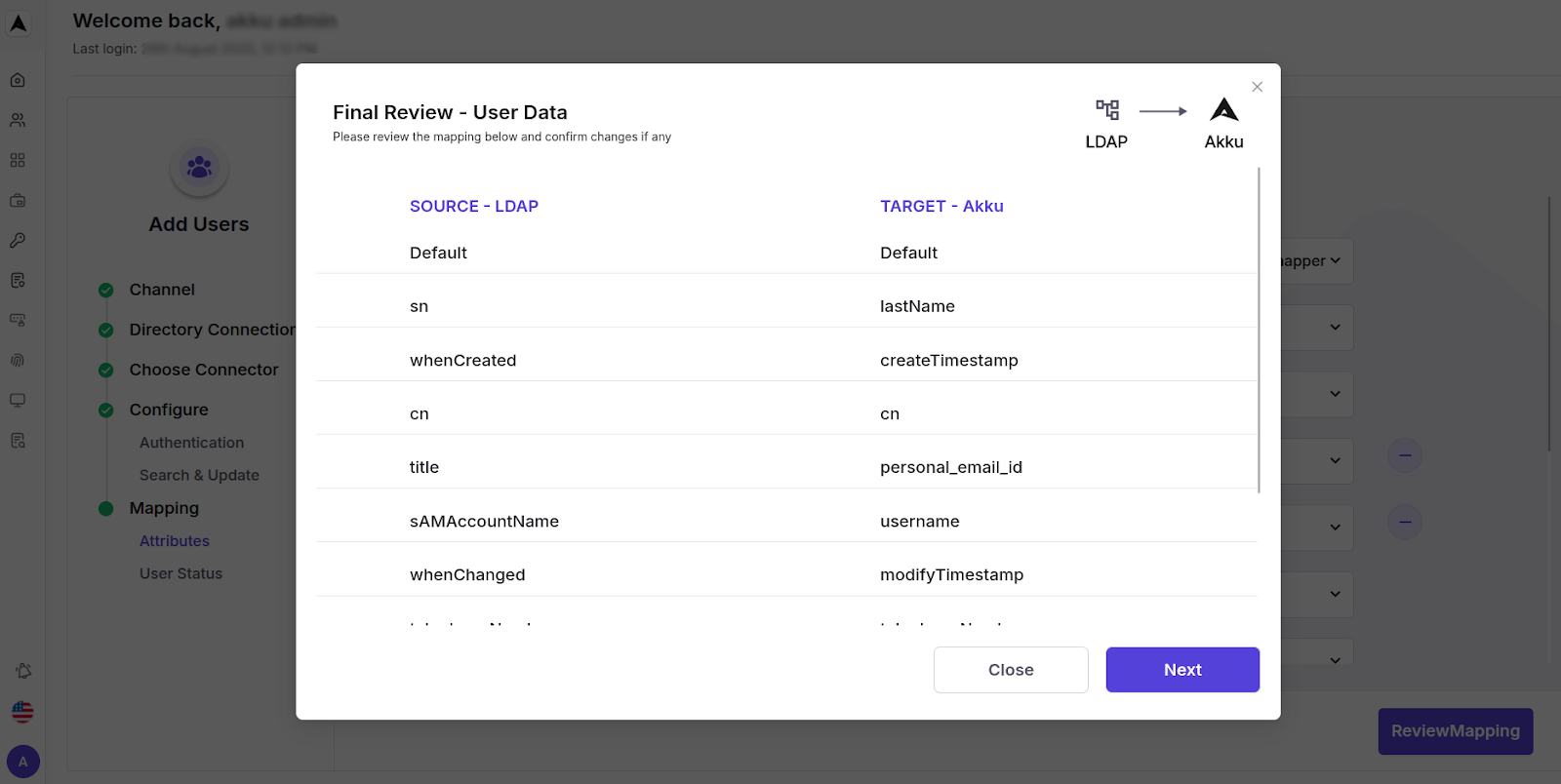The image size is (1561, 784).
Task: Click the green check beside Channel
Action: click(x=106, y=290)
